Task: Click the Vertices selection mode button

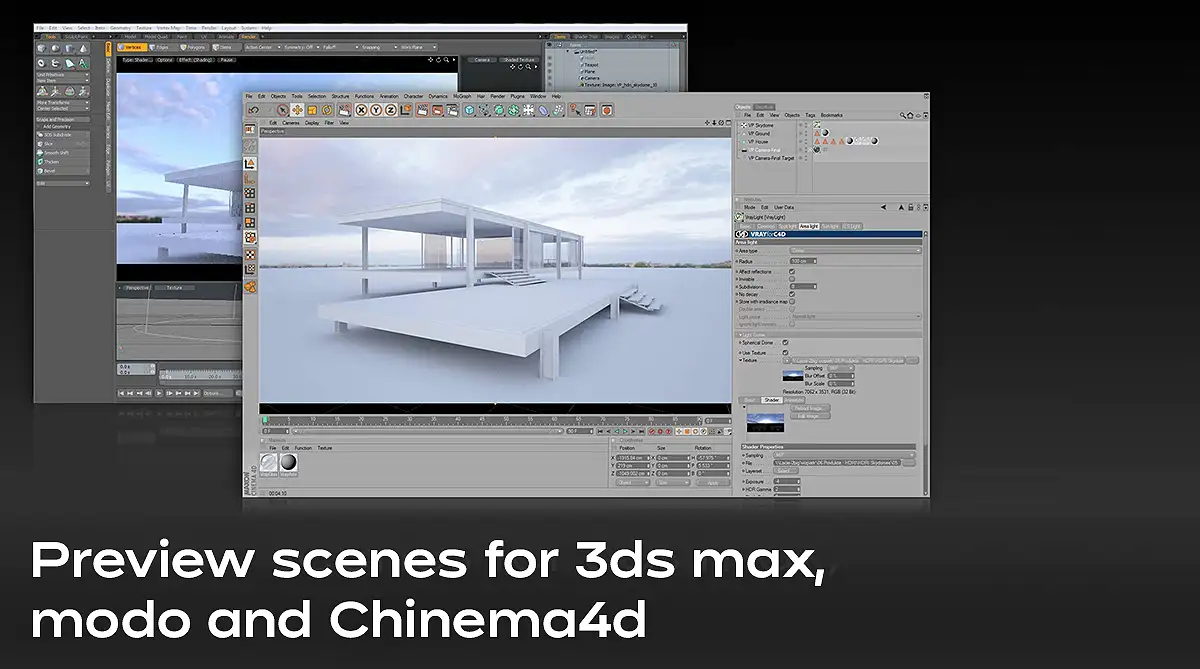Action: (x=130, y=46)
